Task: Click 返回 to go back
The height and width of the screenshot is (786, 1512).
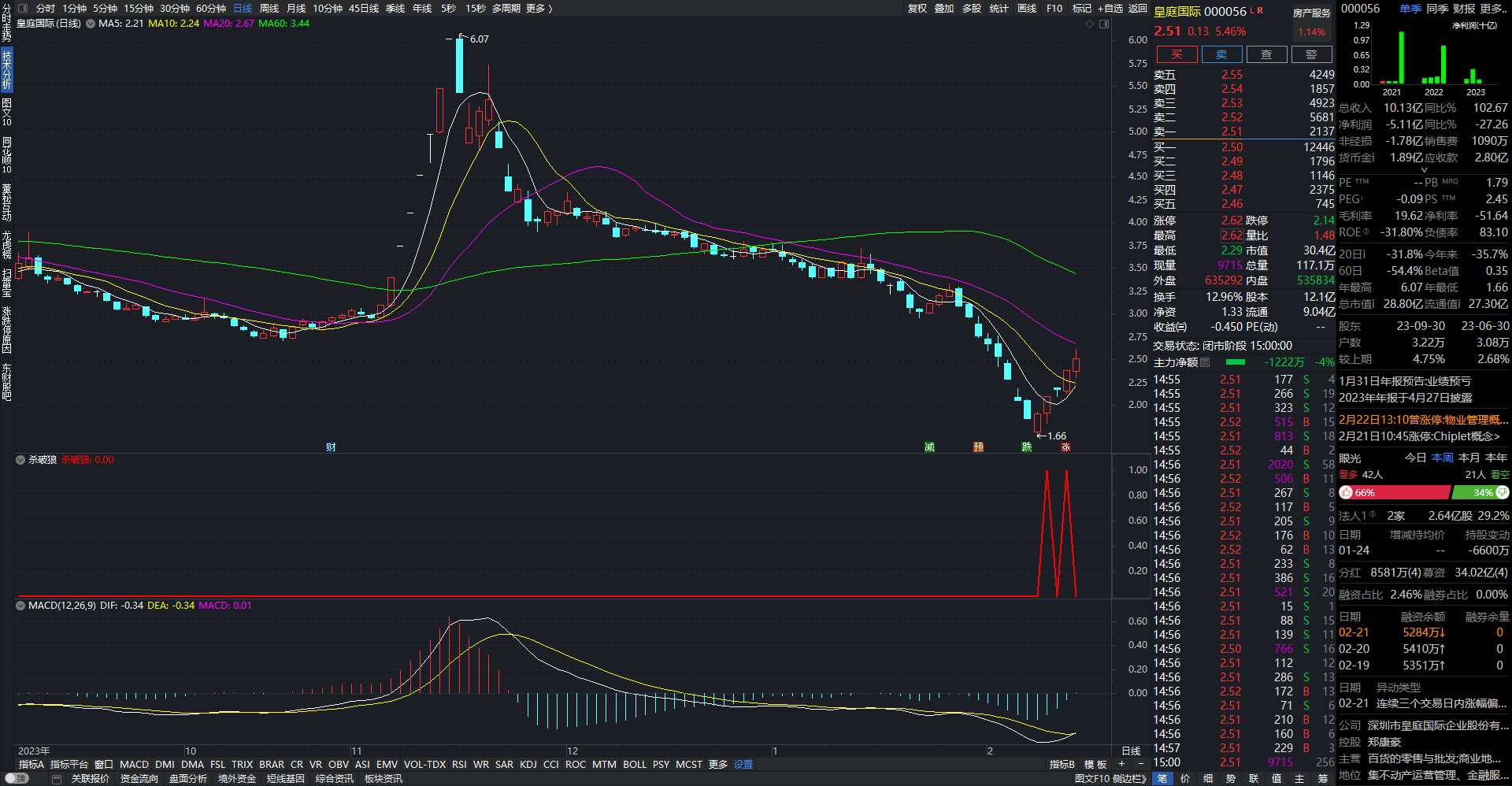Action: click(1138, 9)
